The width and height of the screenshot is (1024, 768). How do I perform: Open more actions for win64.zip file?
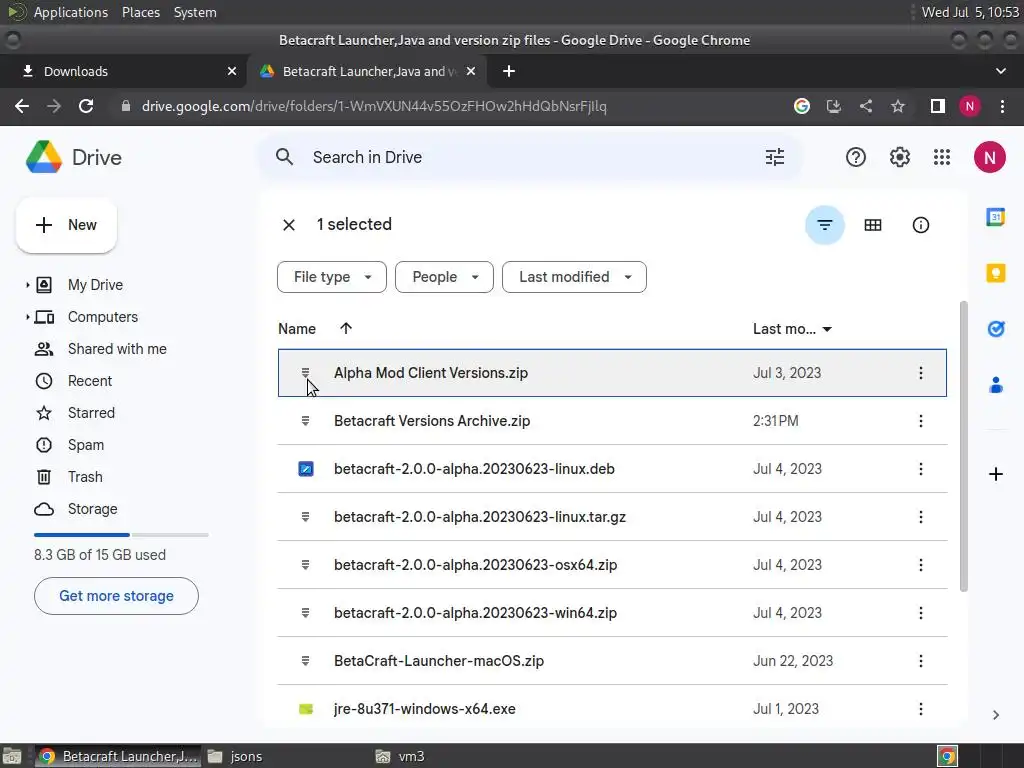[920, 613]
